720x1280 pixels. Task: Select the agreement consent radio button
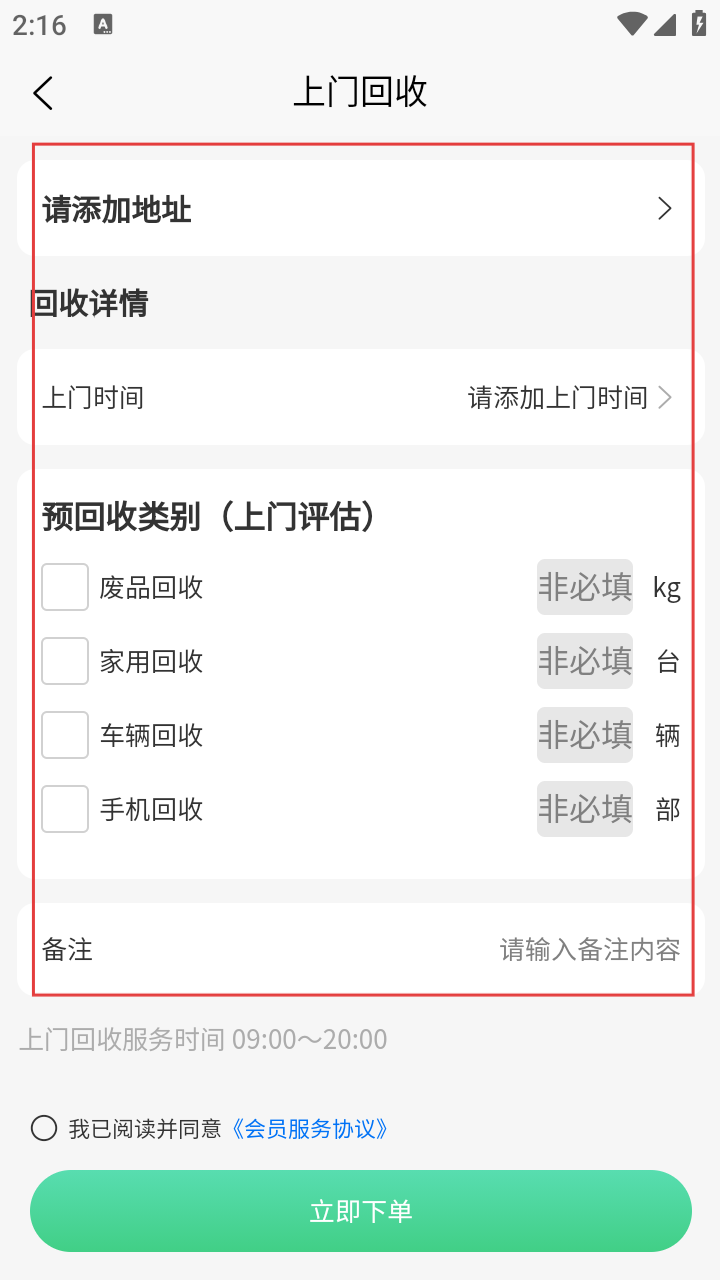click(44, 1129)
